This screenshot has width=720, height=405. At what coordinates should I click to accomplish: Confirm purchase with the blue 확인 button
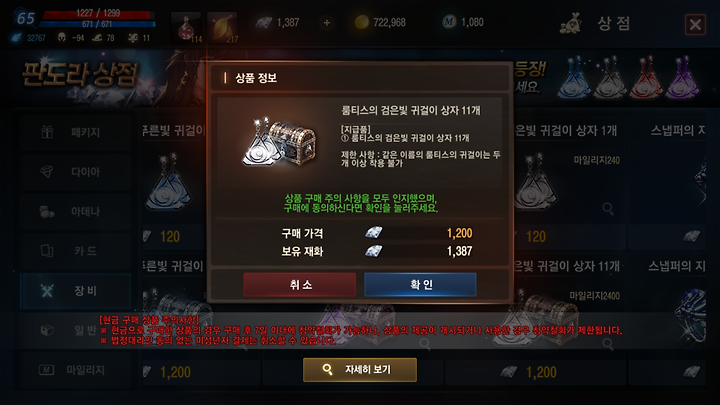tap(420, 285)
